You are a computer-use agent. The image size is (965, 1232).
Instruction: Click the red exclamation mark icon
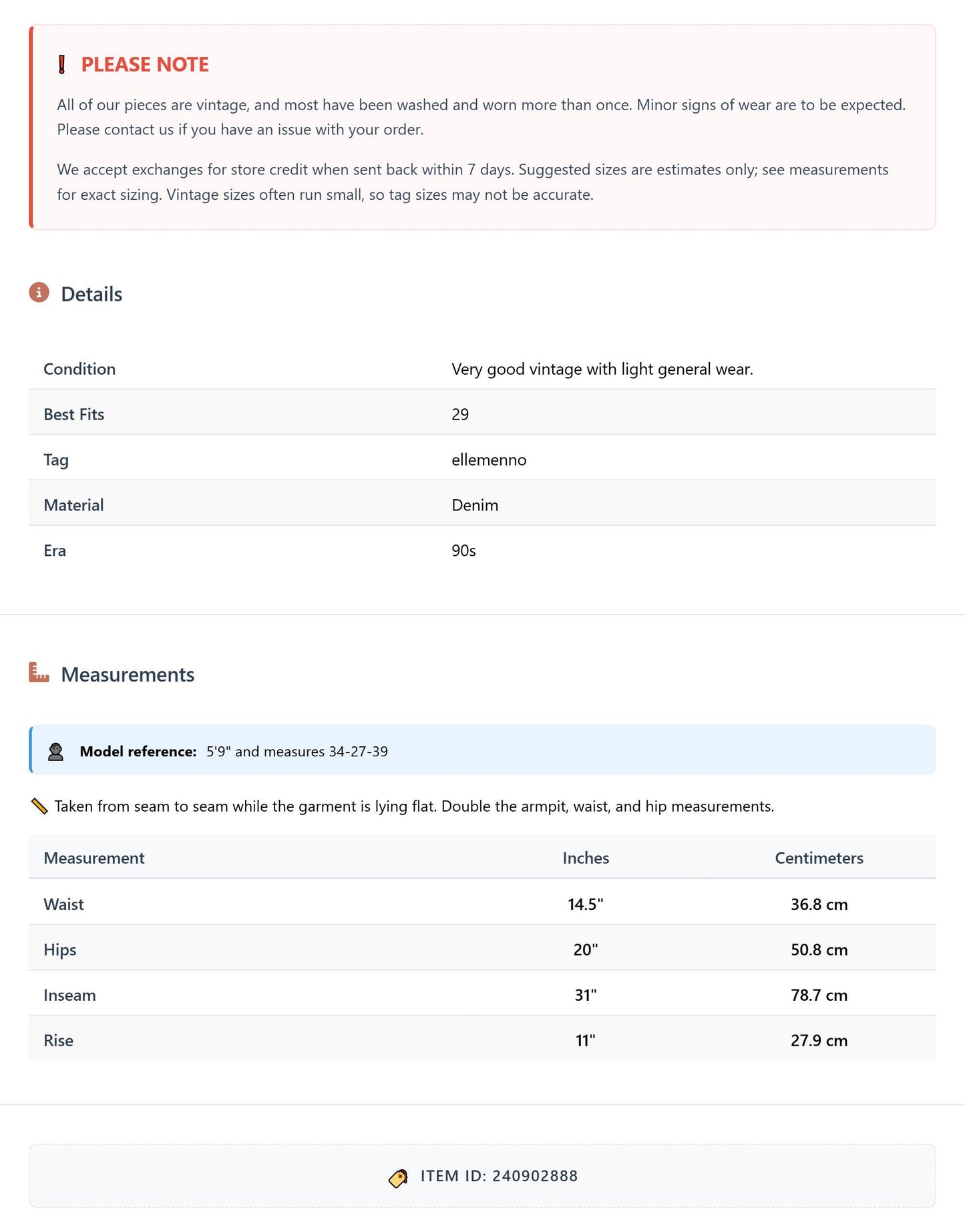[62, 64]
